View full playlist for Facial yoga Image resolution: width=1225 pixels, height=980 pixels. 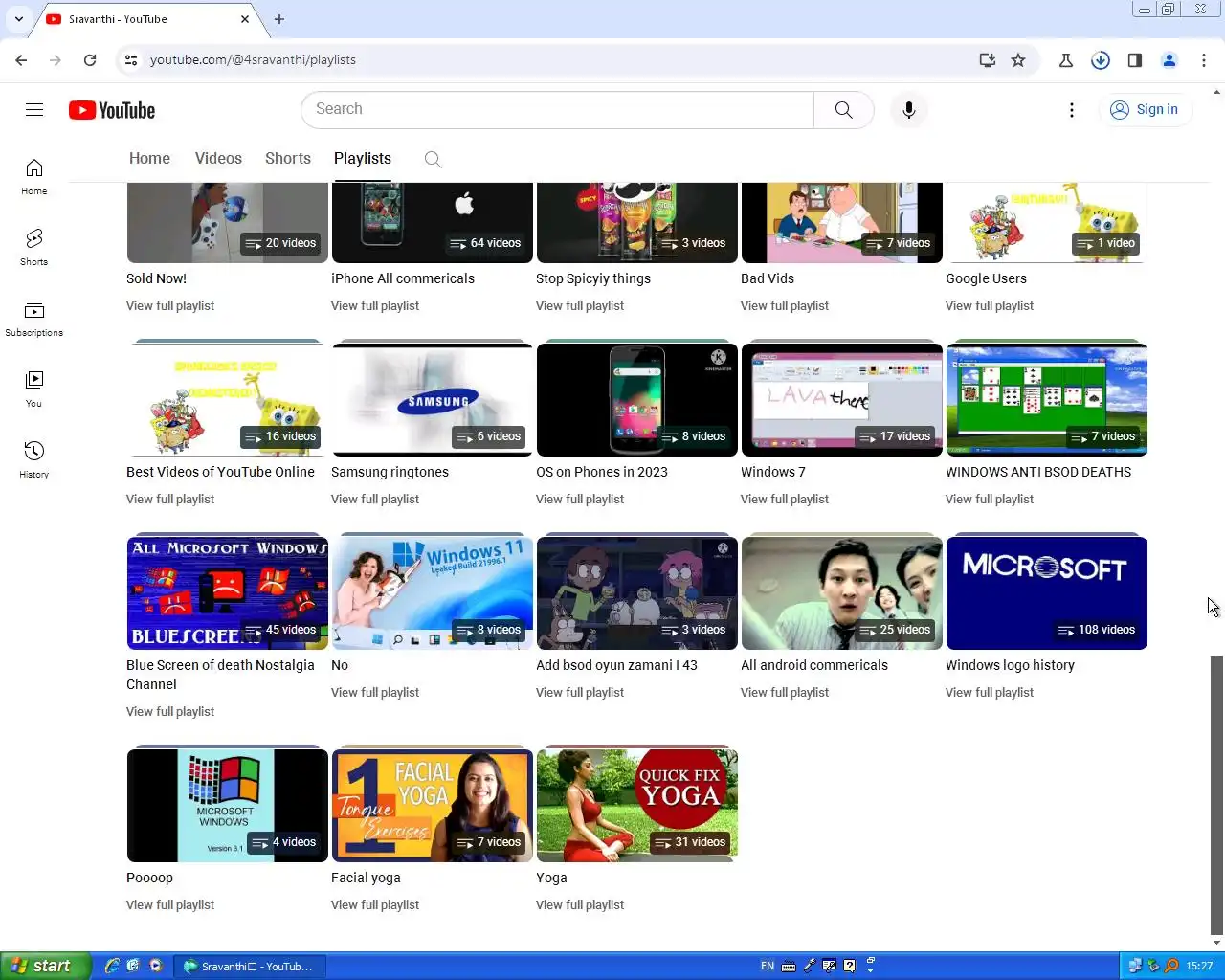coord(375,905)
